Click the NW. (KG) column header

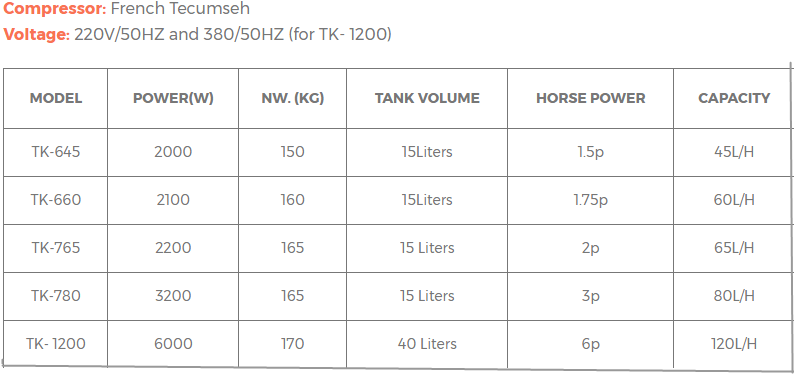(293, 98)
